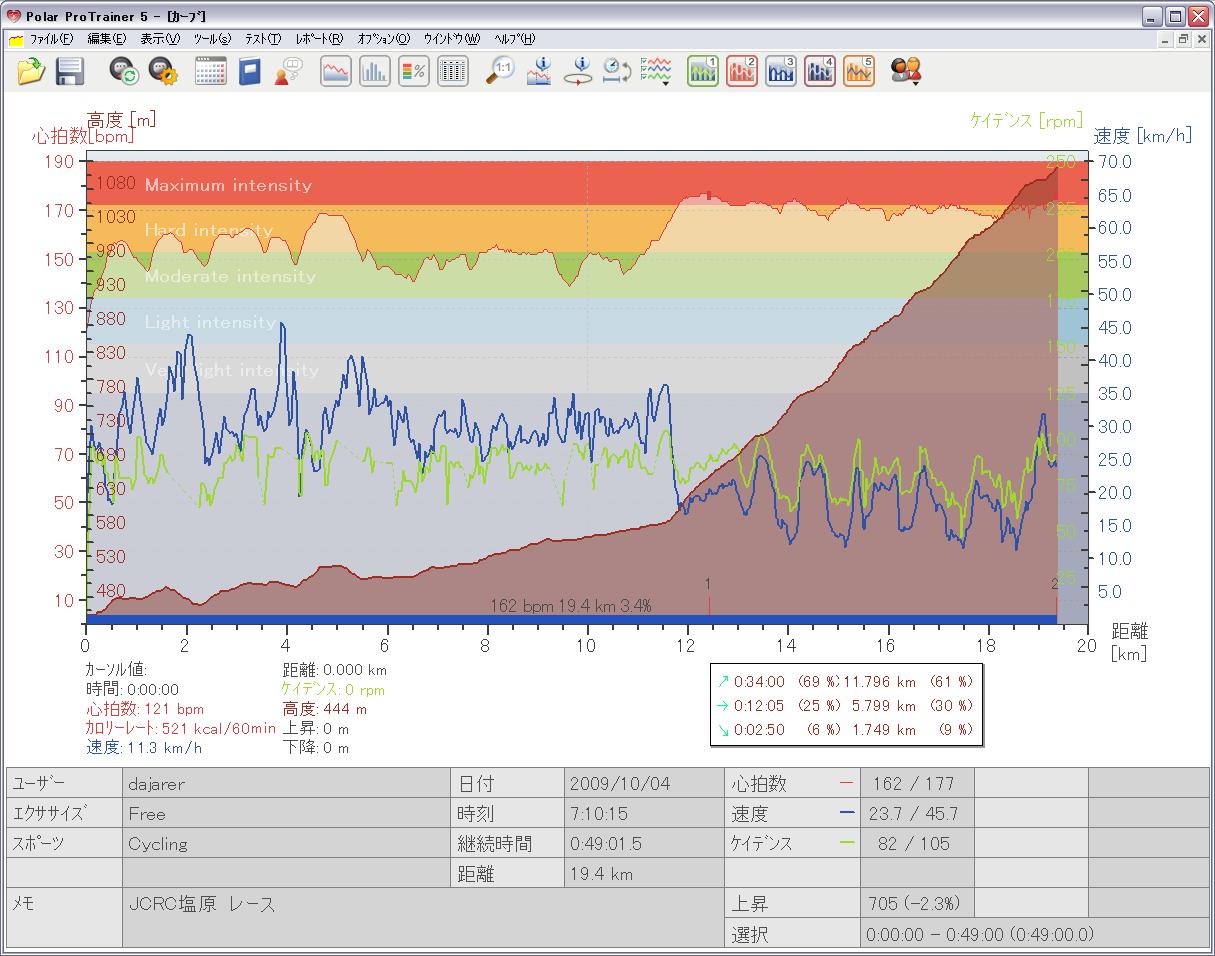The height and width of the screenshot is (956, 1215).
Task: Select graph layout 2 red icon
Action: 742,71
